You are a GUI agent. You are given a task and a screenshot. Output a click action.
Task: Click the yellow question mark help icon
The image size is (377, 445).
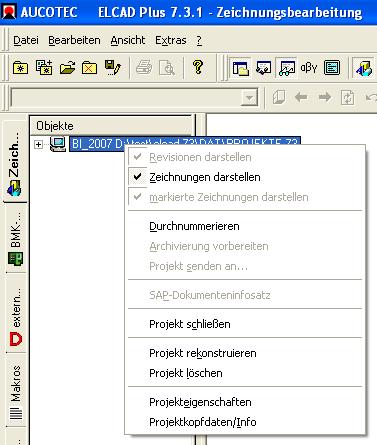(x=198, y=67)
